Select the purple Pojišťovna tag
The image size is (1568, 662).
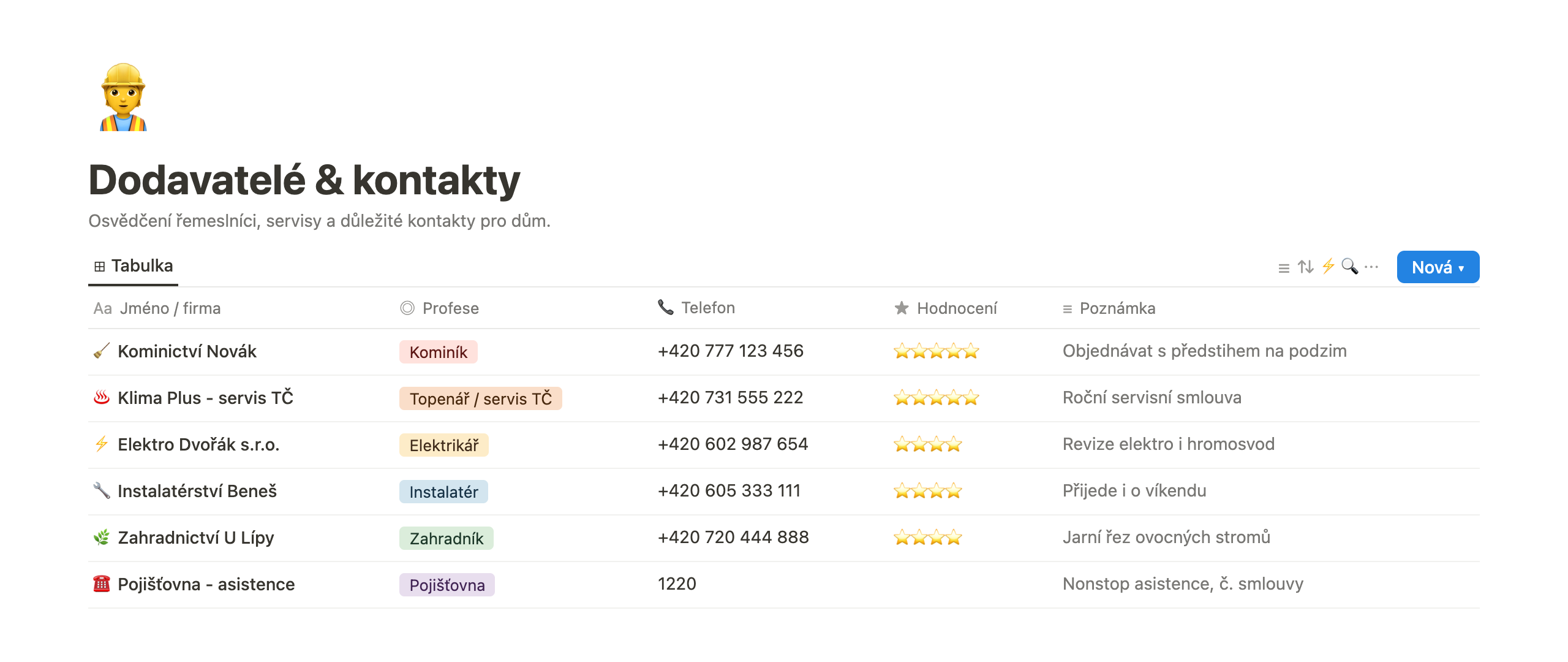click(x=447, y=585)
